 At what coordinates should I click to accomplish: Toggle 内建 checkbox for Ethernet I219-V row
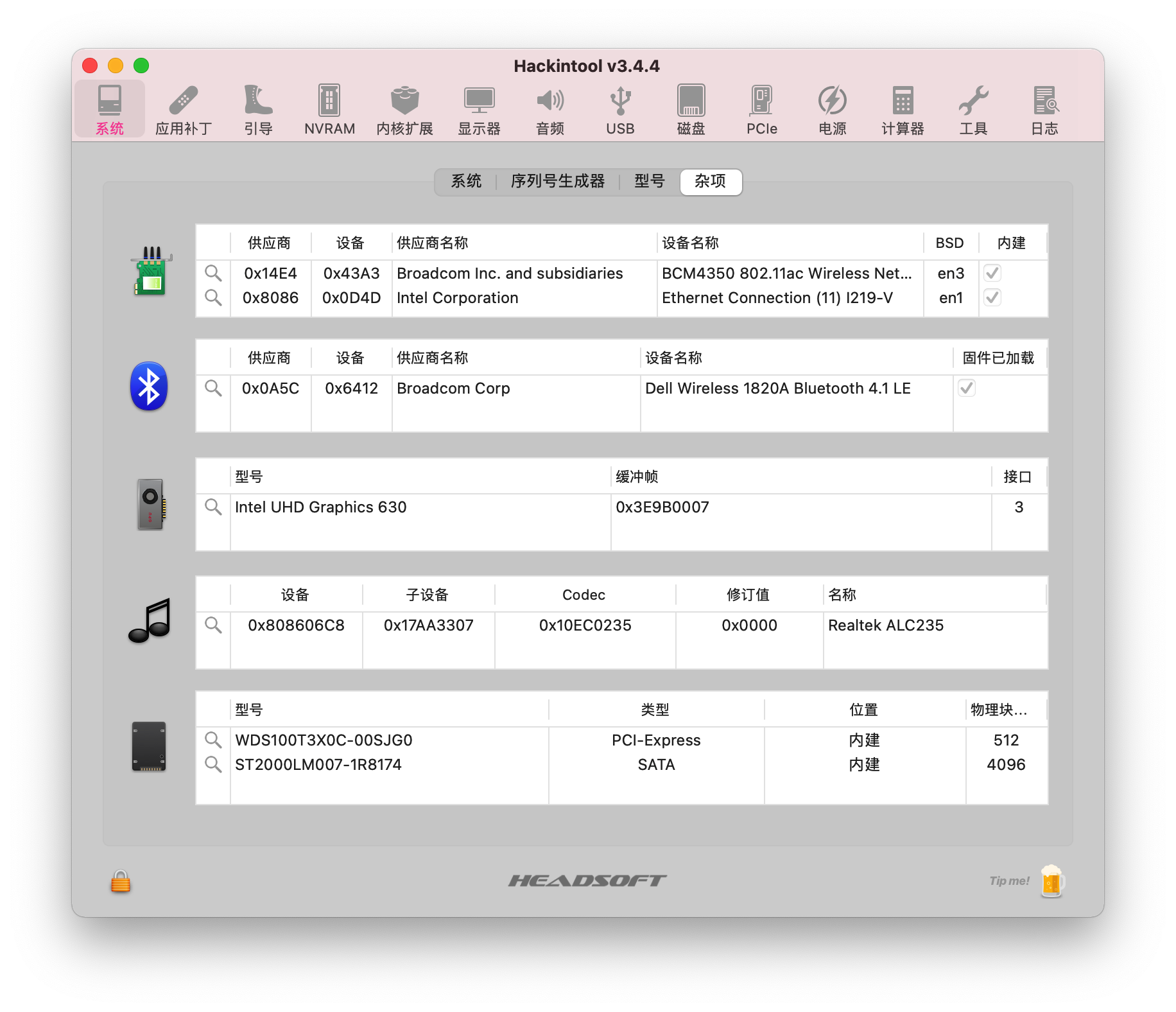[992, 297]
